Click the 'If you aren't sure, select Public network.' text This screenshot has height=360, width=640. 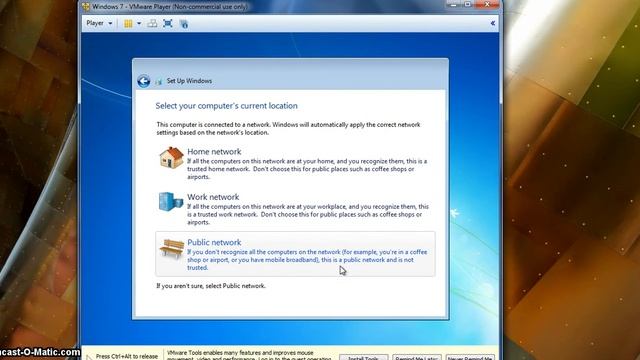point(211,286)
